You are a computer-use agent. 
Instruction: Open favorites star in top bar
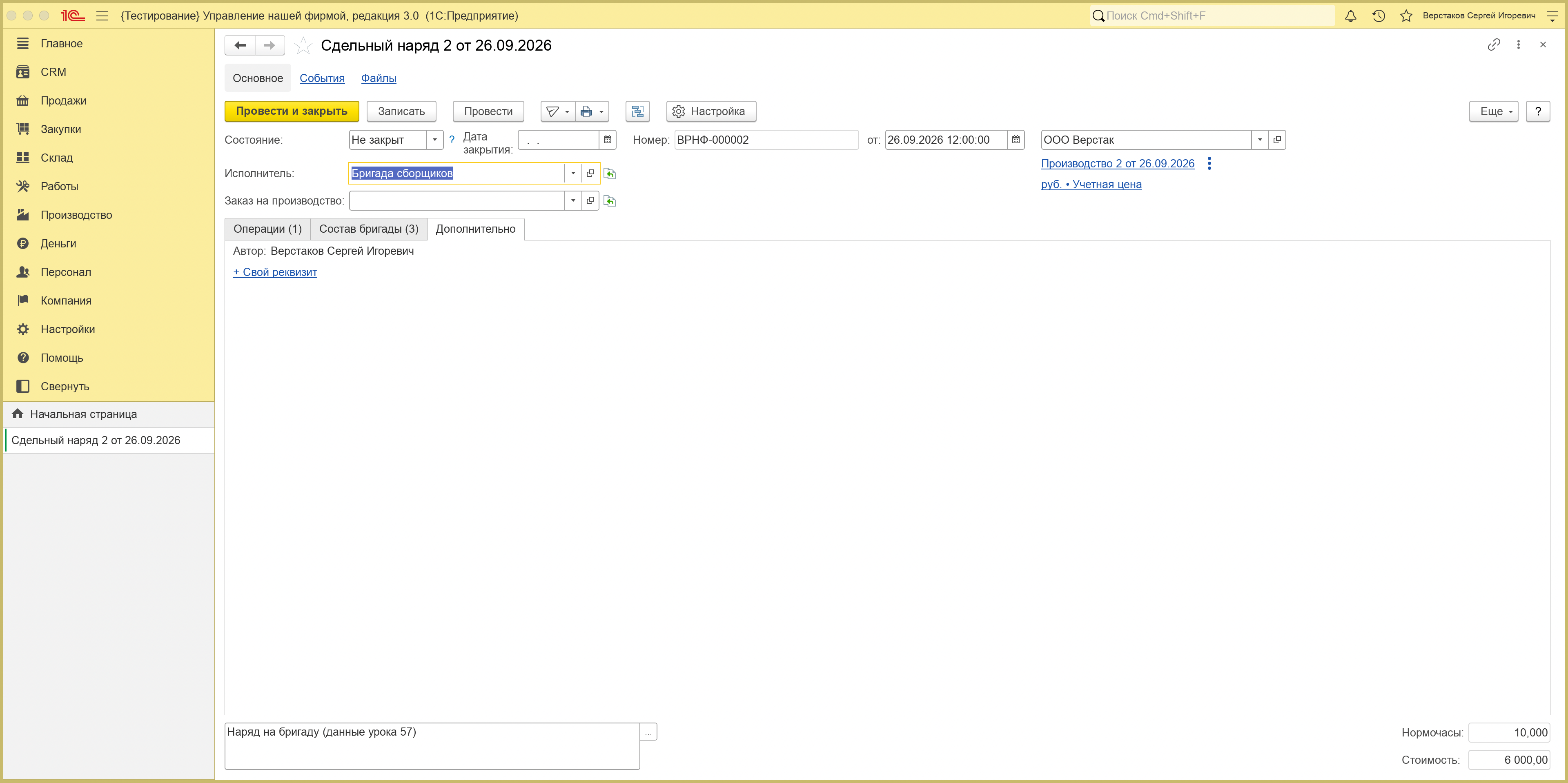coord(1406,16)
